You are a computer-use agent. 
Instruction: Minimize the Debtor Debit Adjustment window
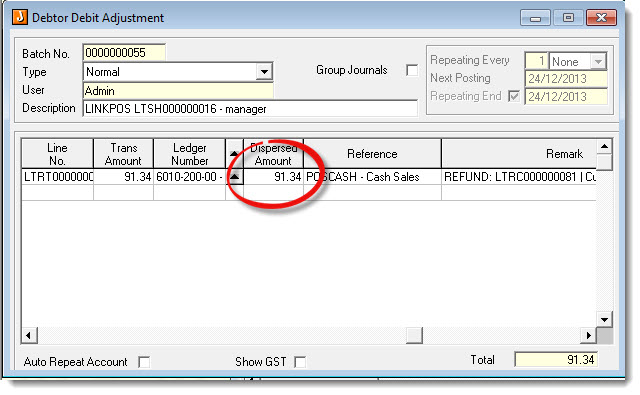(x=536, y=18)
